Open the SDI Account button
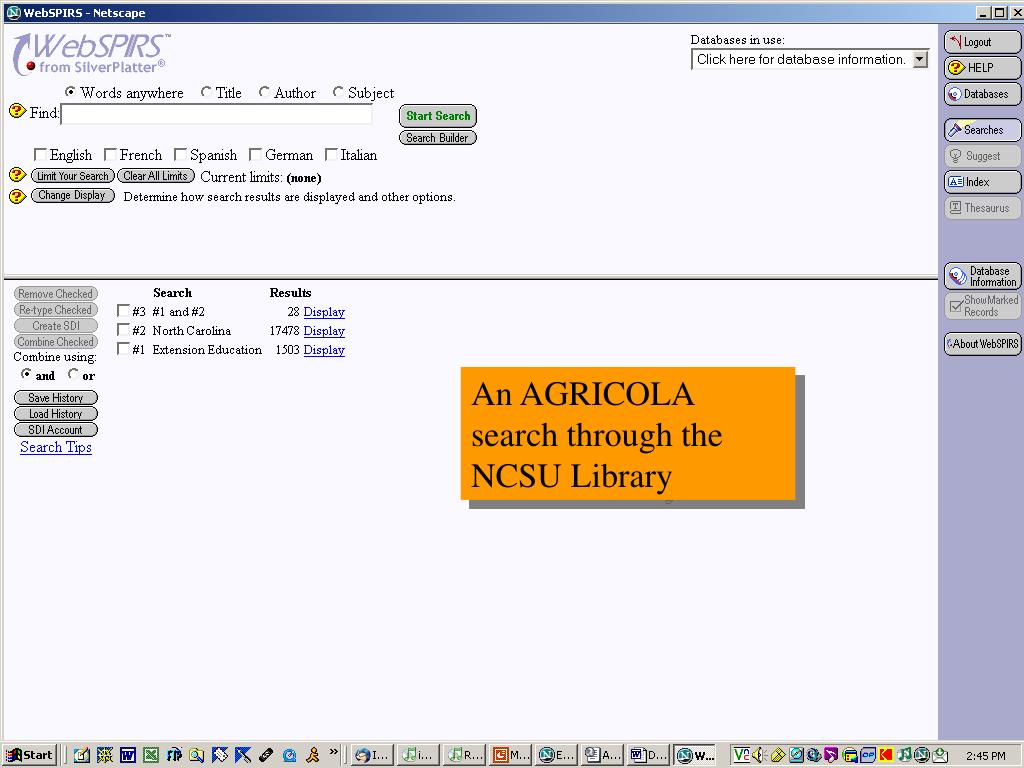Screen dimensions: 1024x768 (56, 430)
